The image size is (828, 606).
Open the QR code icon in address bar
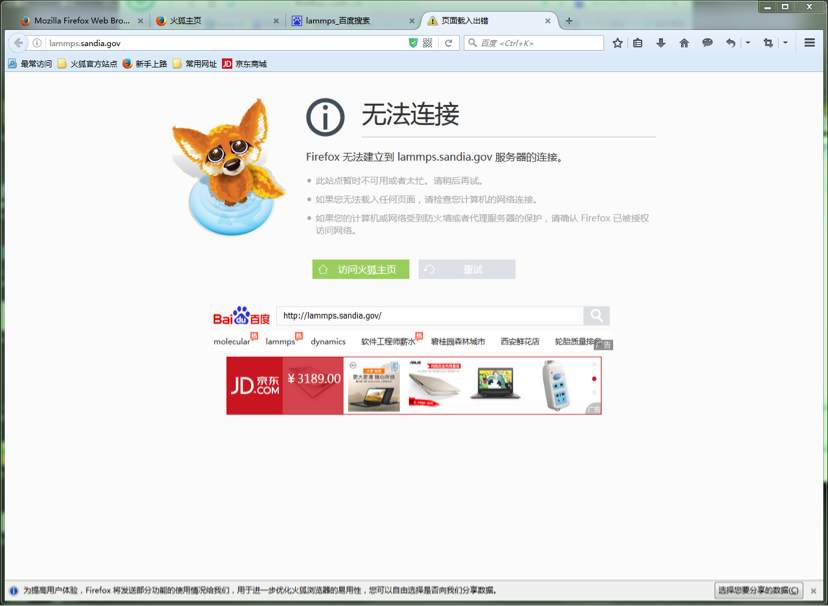pos(428,43)
